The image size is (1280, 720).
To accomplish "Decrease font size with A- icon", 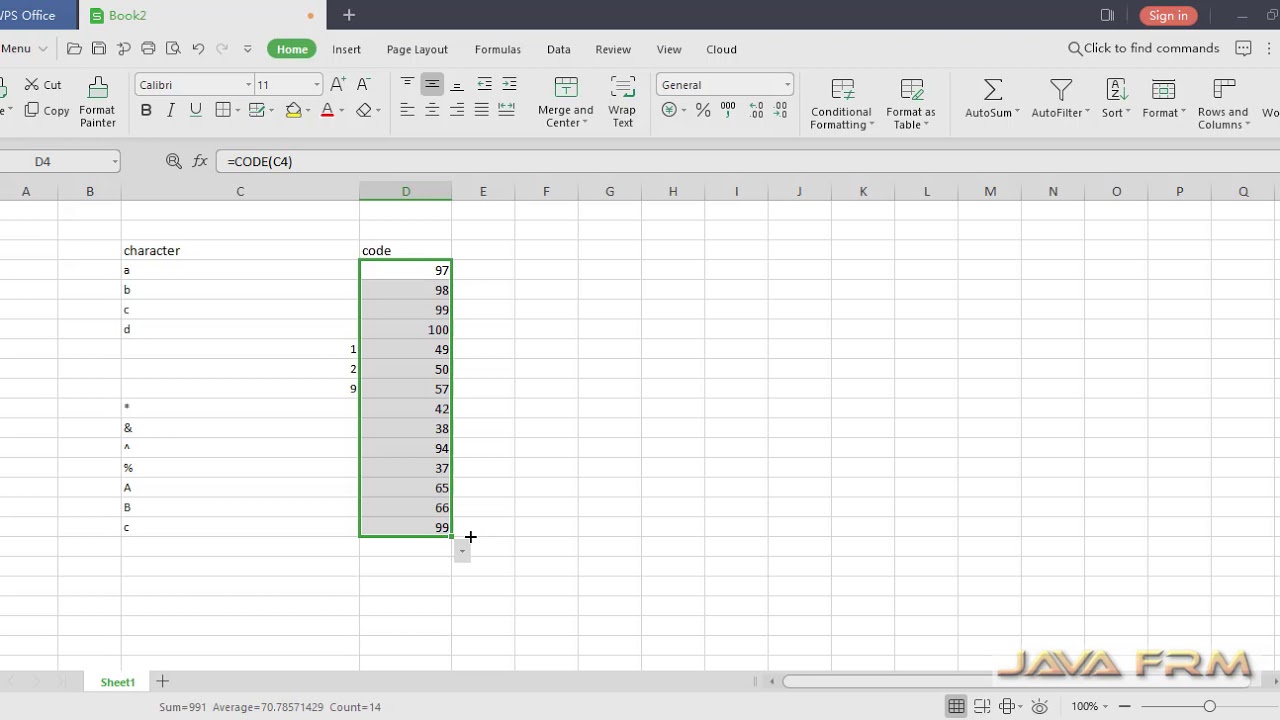I will tap(363, 85).
